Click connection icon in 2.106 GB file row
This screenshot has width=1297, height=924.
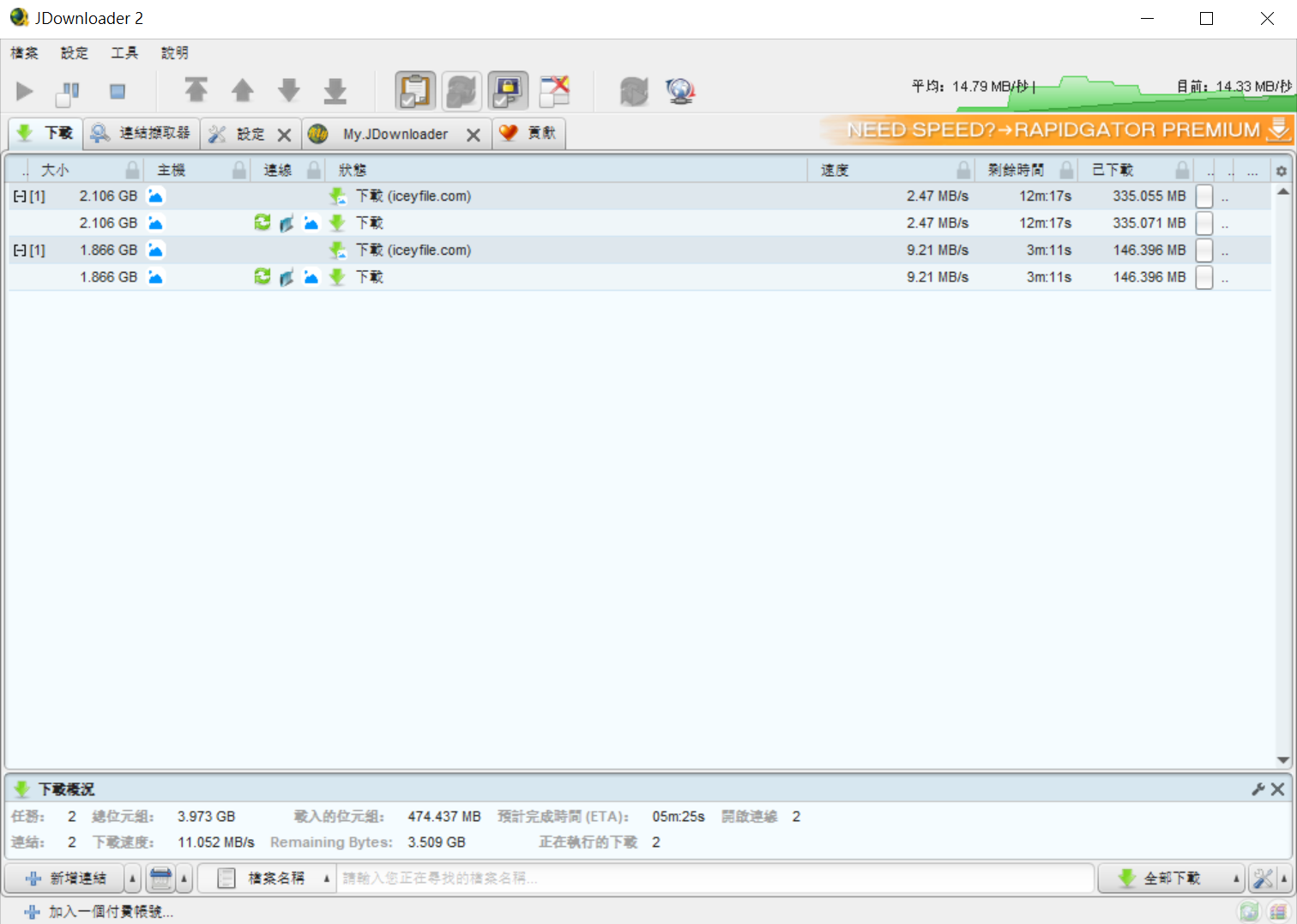(x=287, y=224)
